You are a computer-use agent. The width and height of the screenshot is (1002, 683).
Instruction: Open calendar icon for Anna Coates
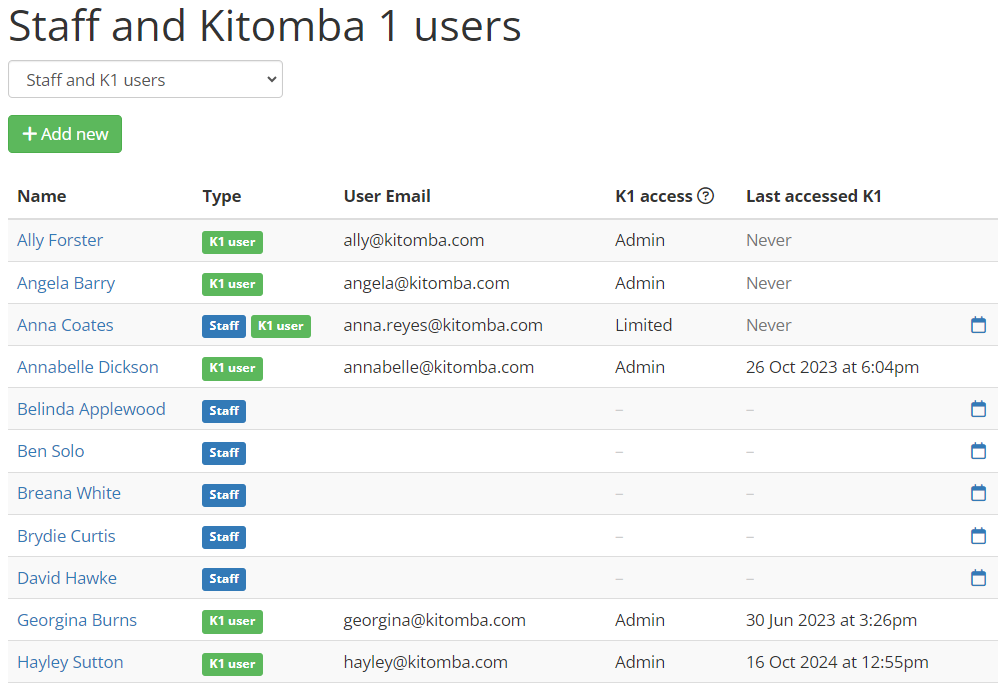[978, 325]
